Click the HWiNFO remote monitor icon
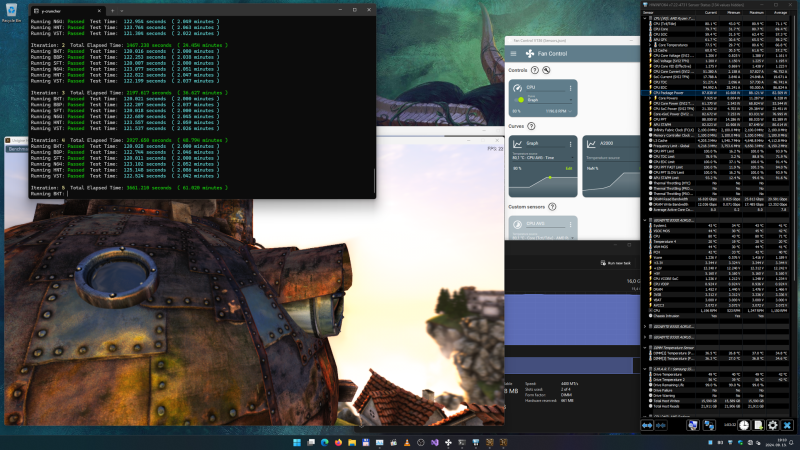This screenshot has height=450, width=800. click(x=692, y=425)
